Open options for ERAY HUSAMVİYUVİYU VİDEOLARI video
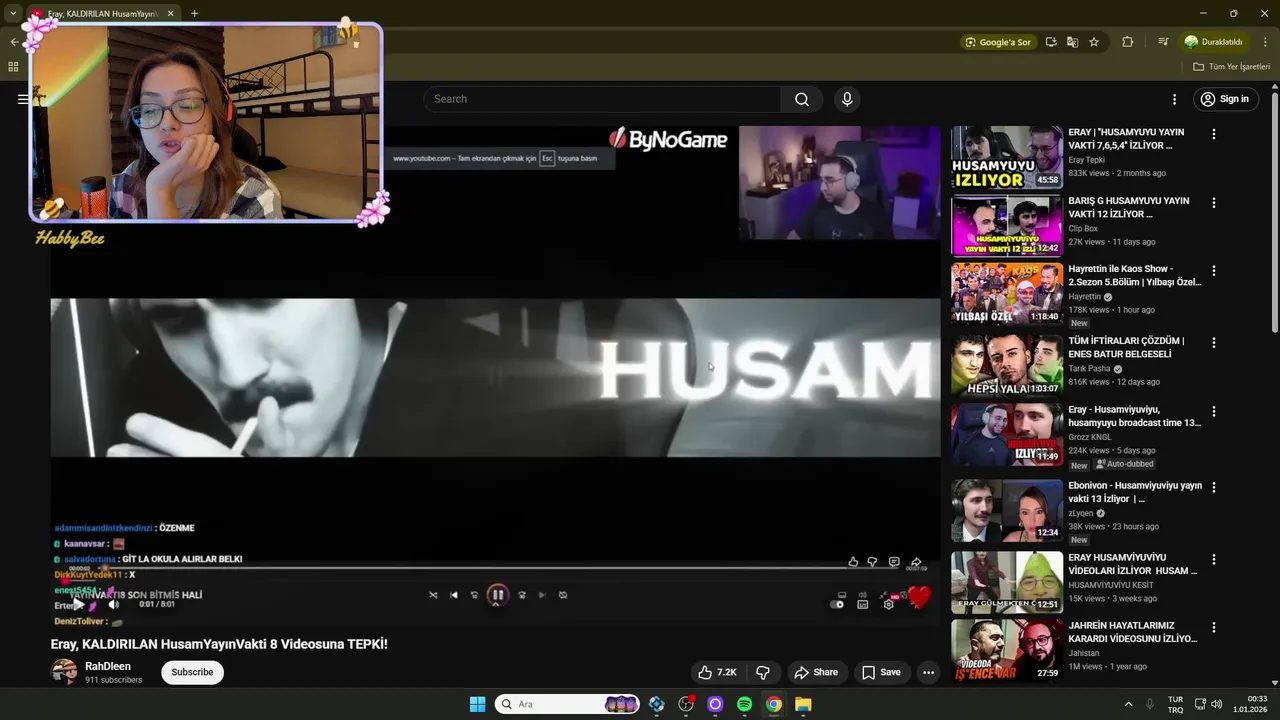Viewport: 1280px width, 720px height. [1214, 560]
